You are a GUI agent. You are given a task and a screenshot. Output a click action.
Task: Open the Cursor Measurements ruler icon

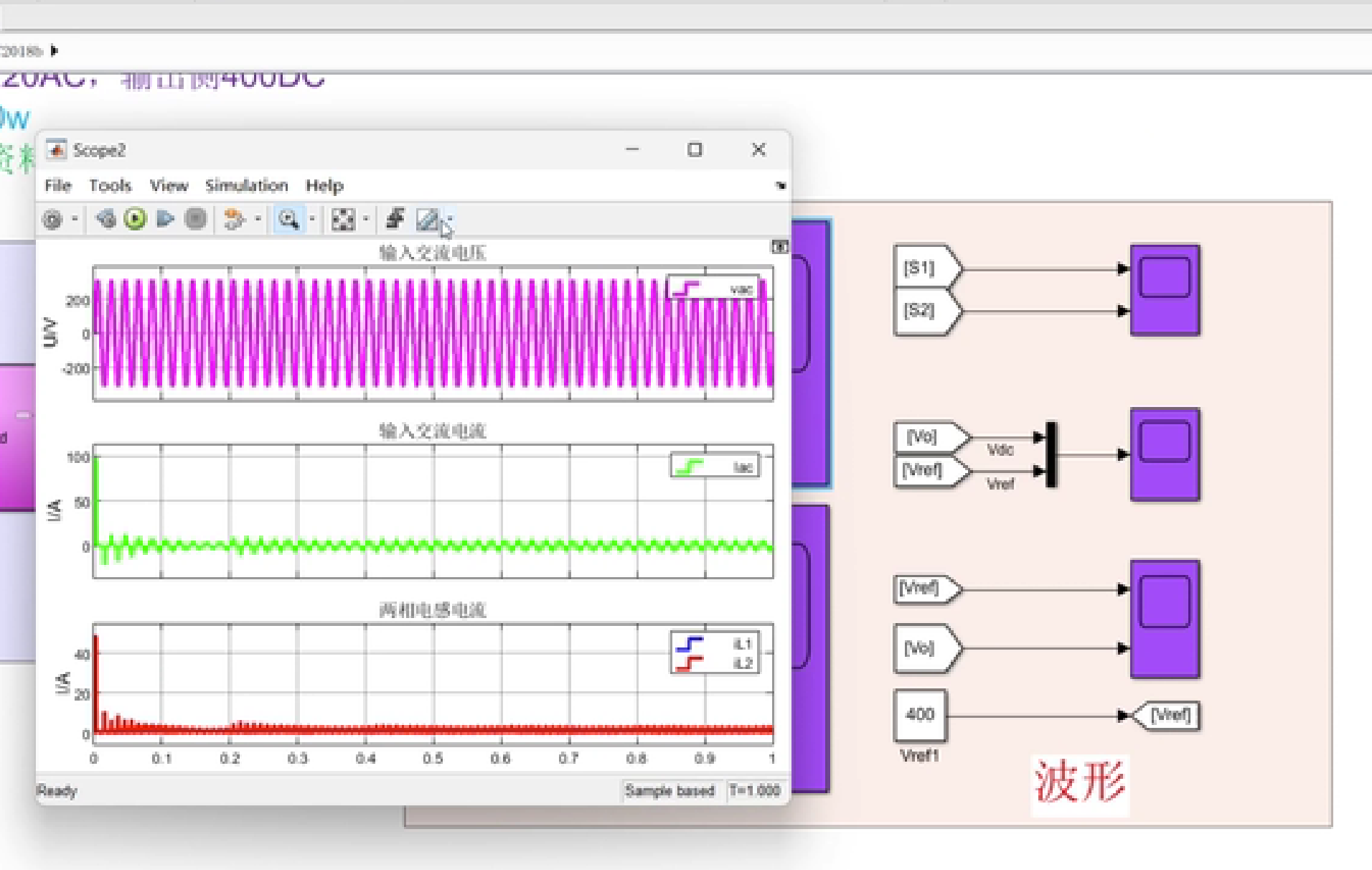coord(427,219)
